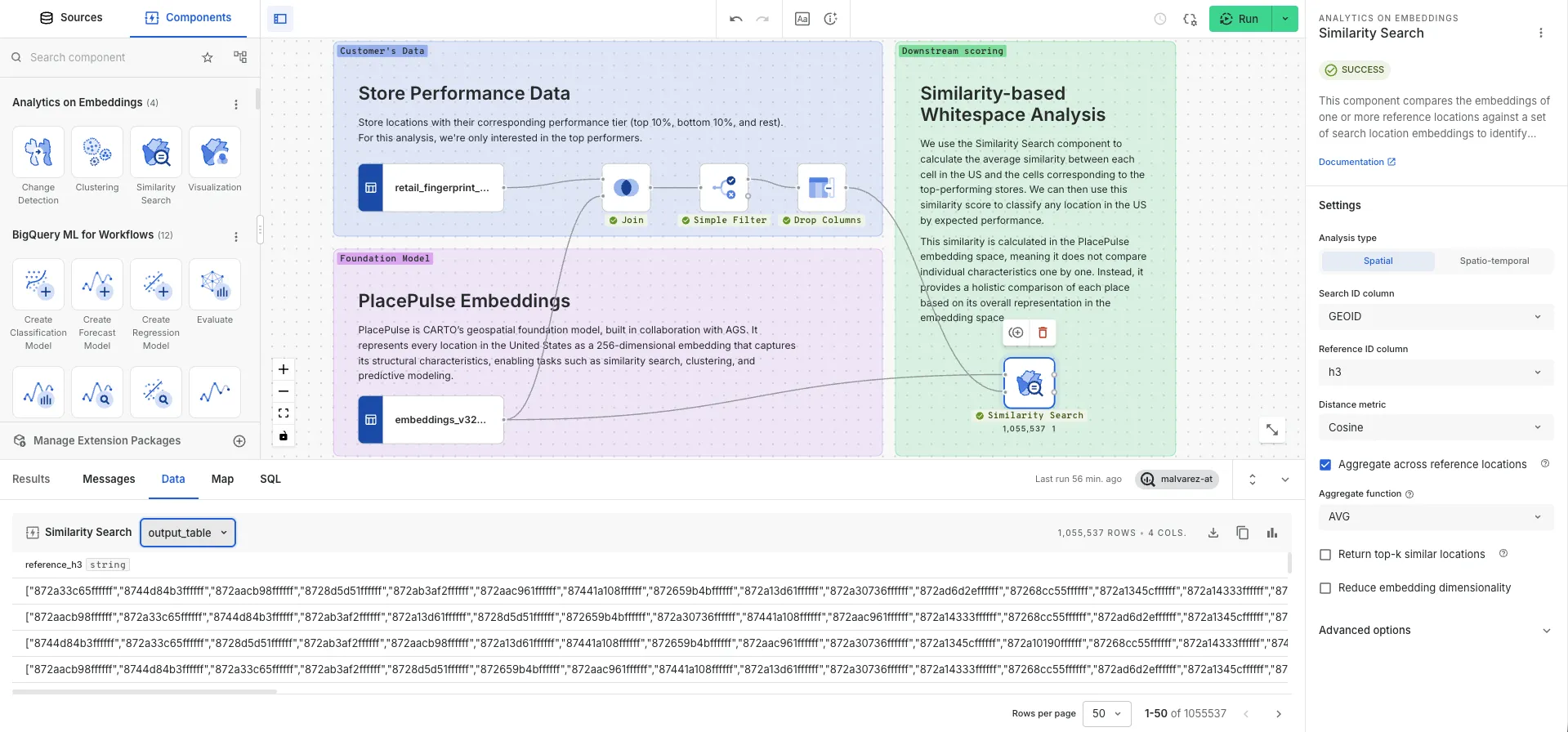
Task: Open output_table selector dropdown
Action: pos(188,533)
